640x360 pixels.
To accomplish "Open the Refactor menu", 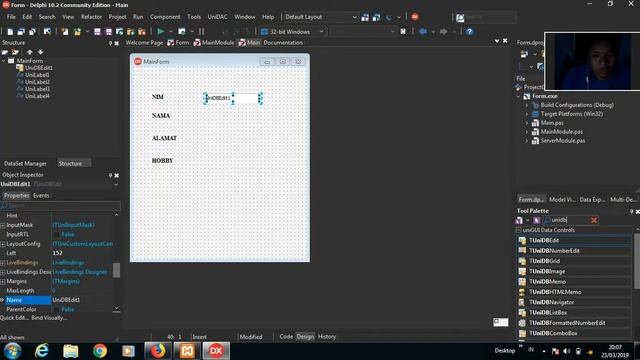I will point(91,17).
